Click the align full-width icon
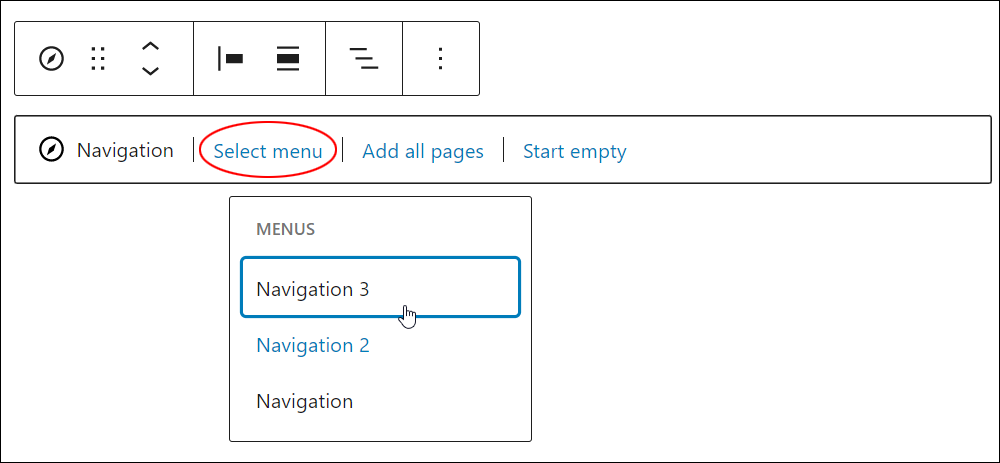Screen dimensions: 1000x463 [288, 59]
